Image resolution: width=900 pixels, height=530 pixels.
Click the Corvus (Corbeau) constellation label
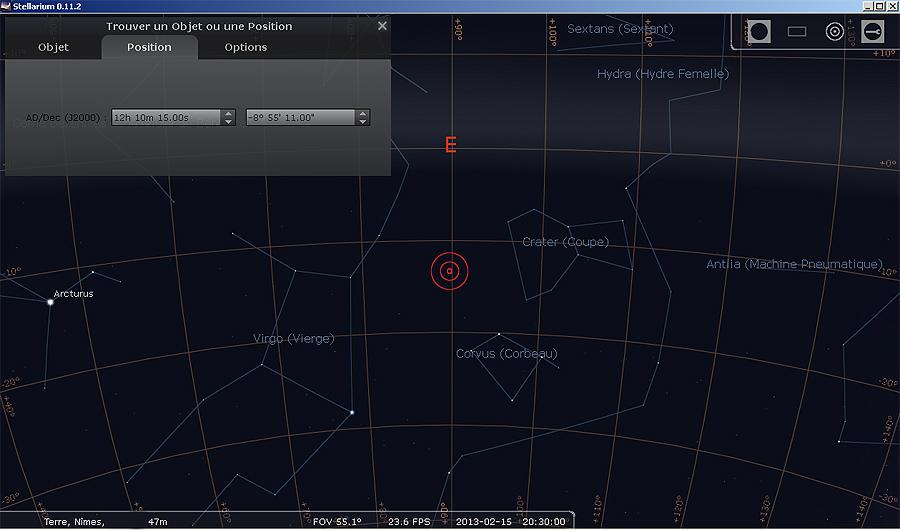tap(506, 354)
